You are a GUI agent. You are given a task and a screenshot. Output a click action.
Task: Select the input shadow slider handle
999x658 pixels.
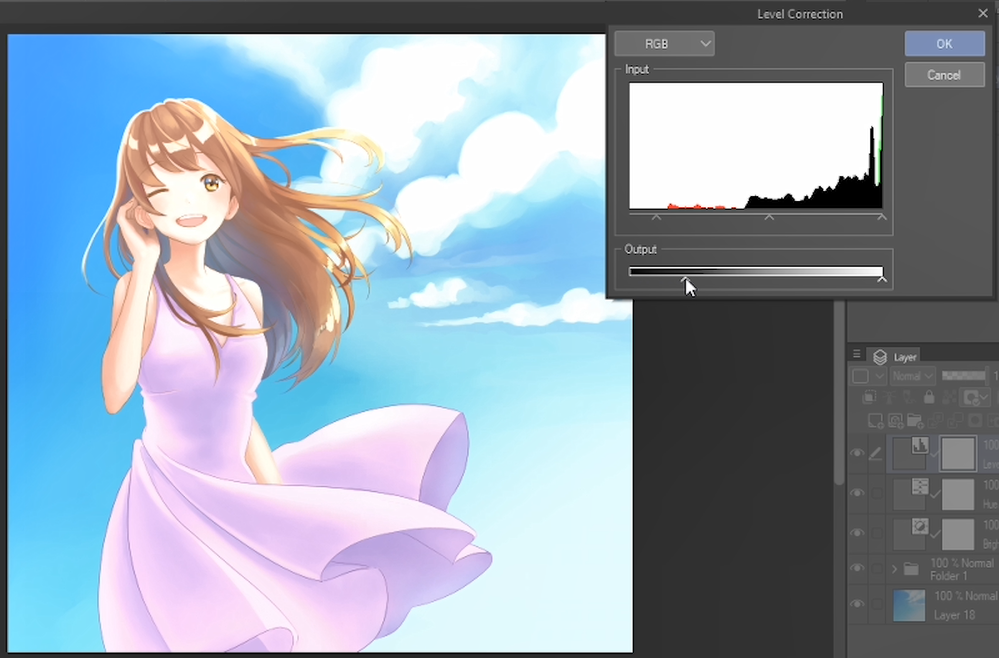pyautogui.click(x=656, y=217)
